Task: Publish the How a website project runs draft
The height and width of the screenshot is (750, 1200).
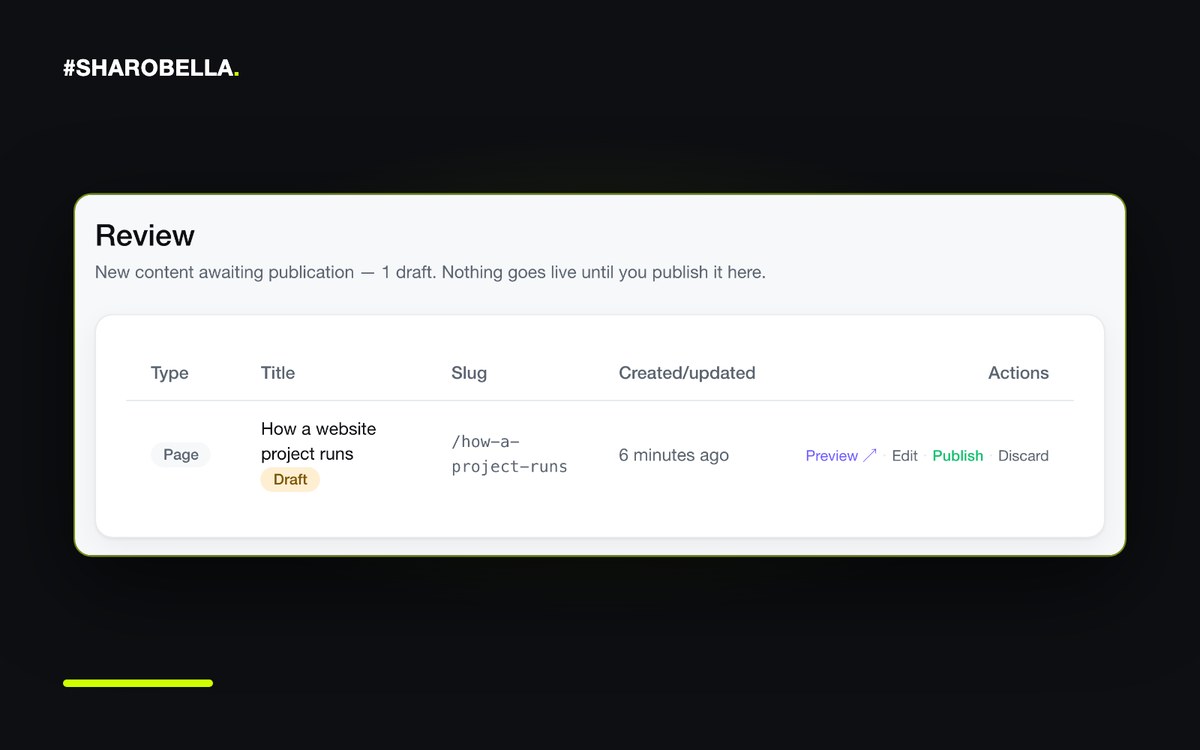Action: coord(958,455)
